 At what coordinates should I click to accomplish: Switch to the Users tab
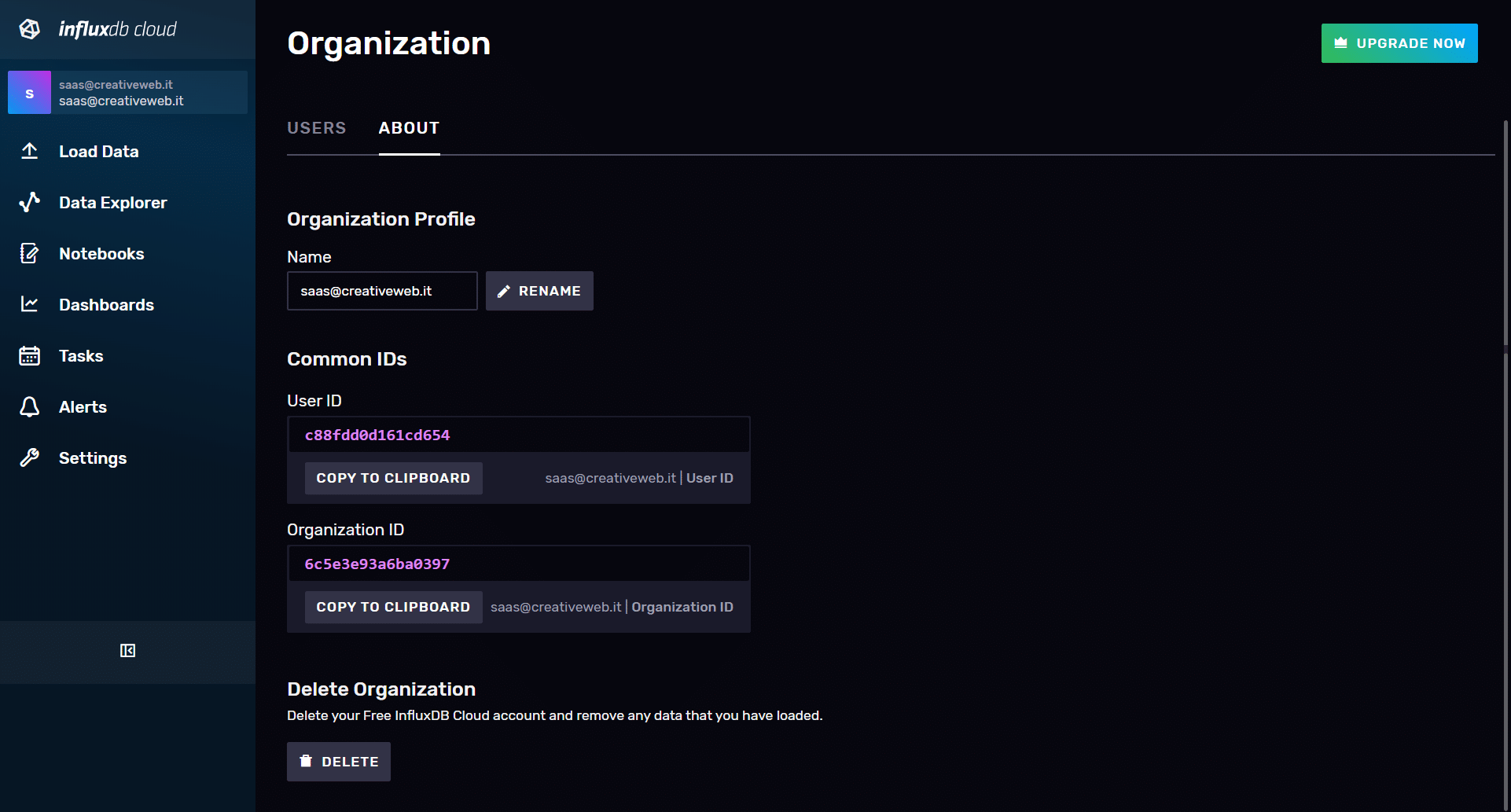point(317,128)
